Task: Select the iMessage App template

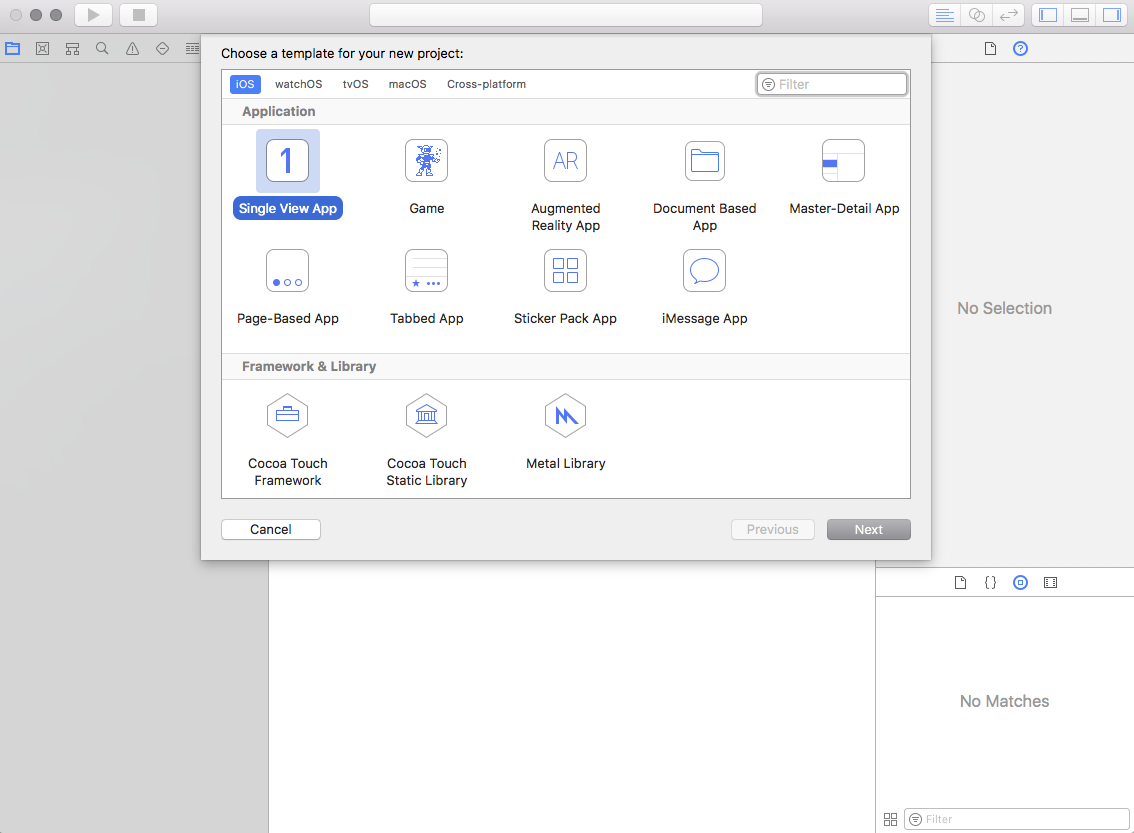Action: (704, 288)
